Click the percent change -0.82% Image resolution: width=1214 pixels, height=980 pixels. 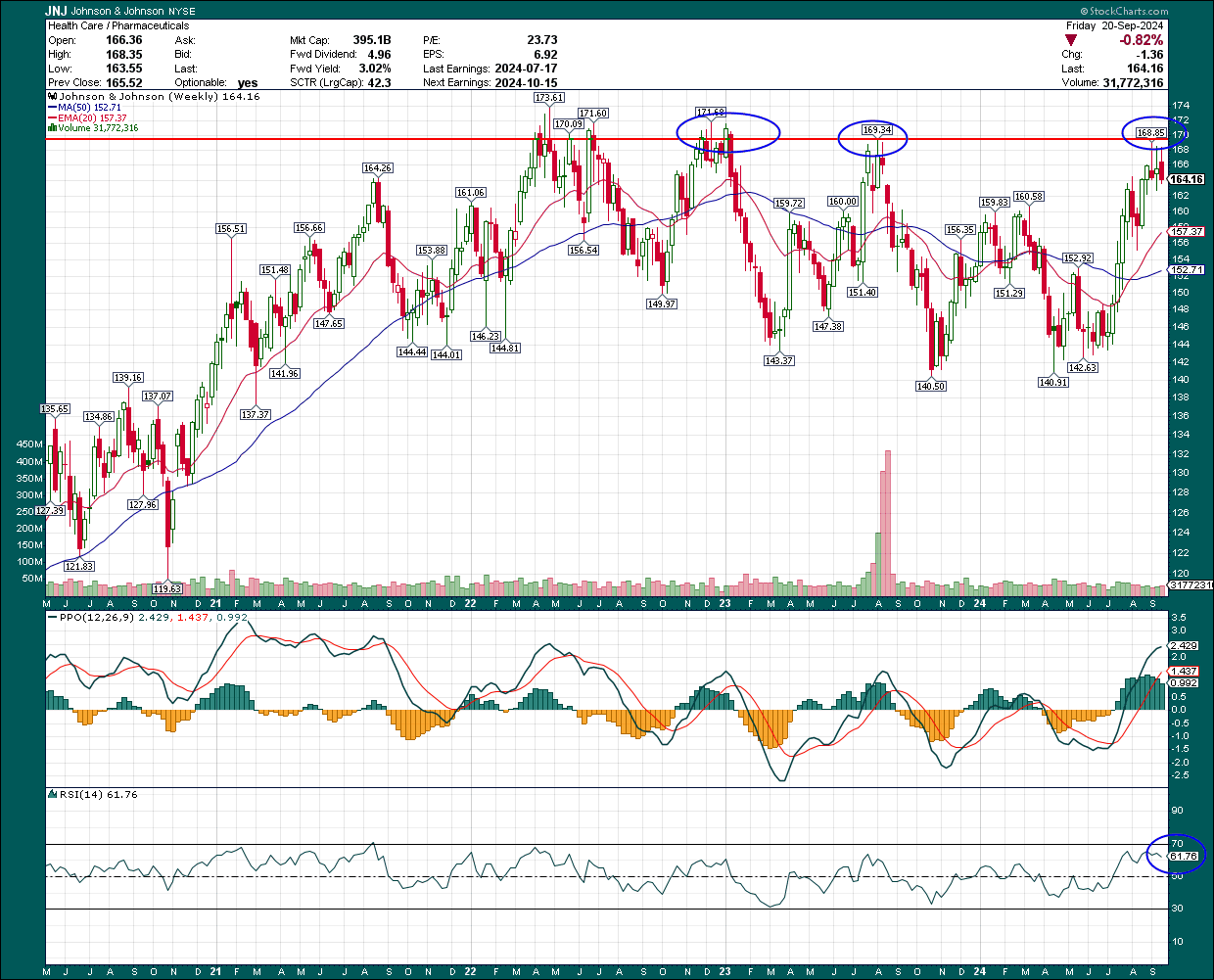coord(1142,40)
